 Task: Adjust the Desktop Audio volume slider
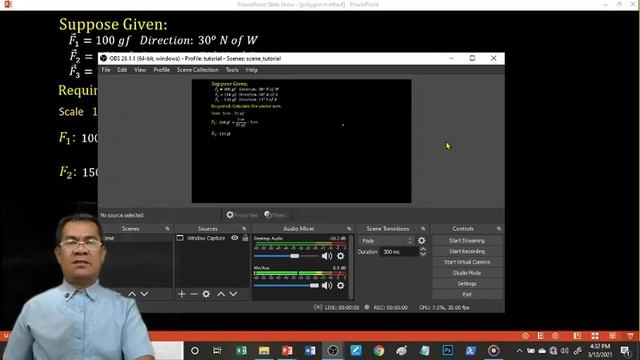click(x=286, y=256)
